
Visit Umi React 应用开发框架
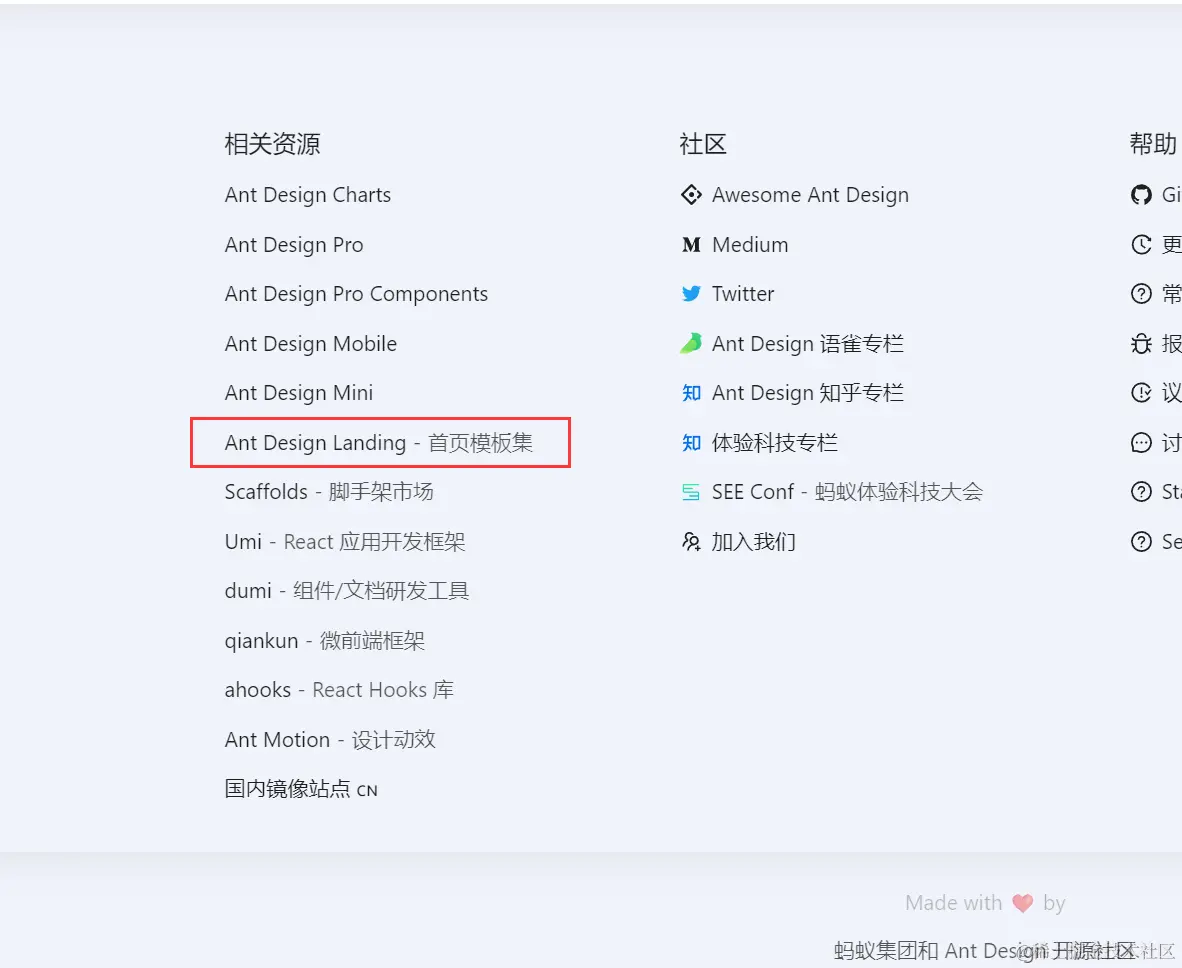point(344,542)
